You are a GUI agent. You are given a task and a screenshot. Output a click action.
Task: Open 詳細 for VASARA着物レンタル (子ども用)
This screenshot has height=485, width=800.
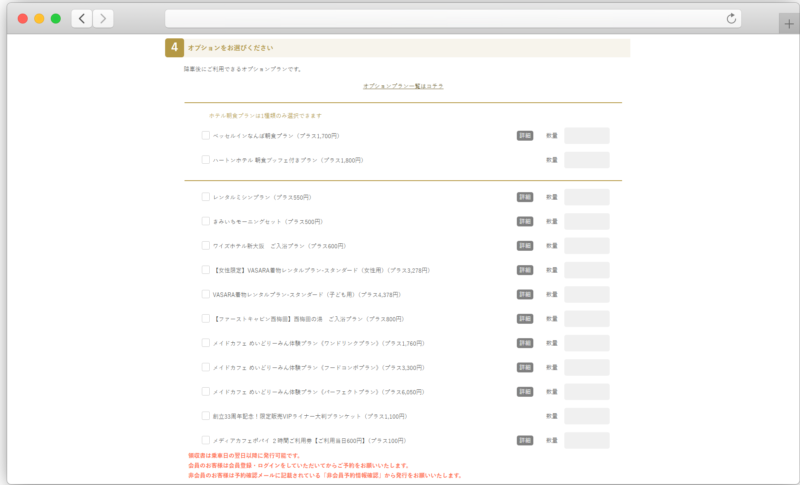point(525,294)
